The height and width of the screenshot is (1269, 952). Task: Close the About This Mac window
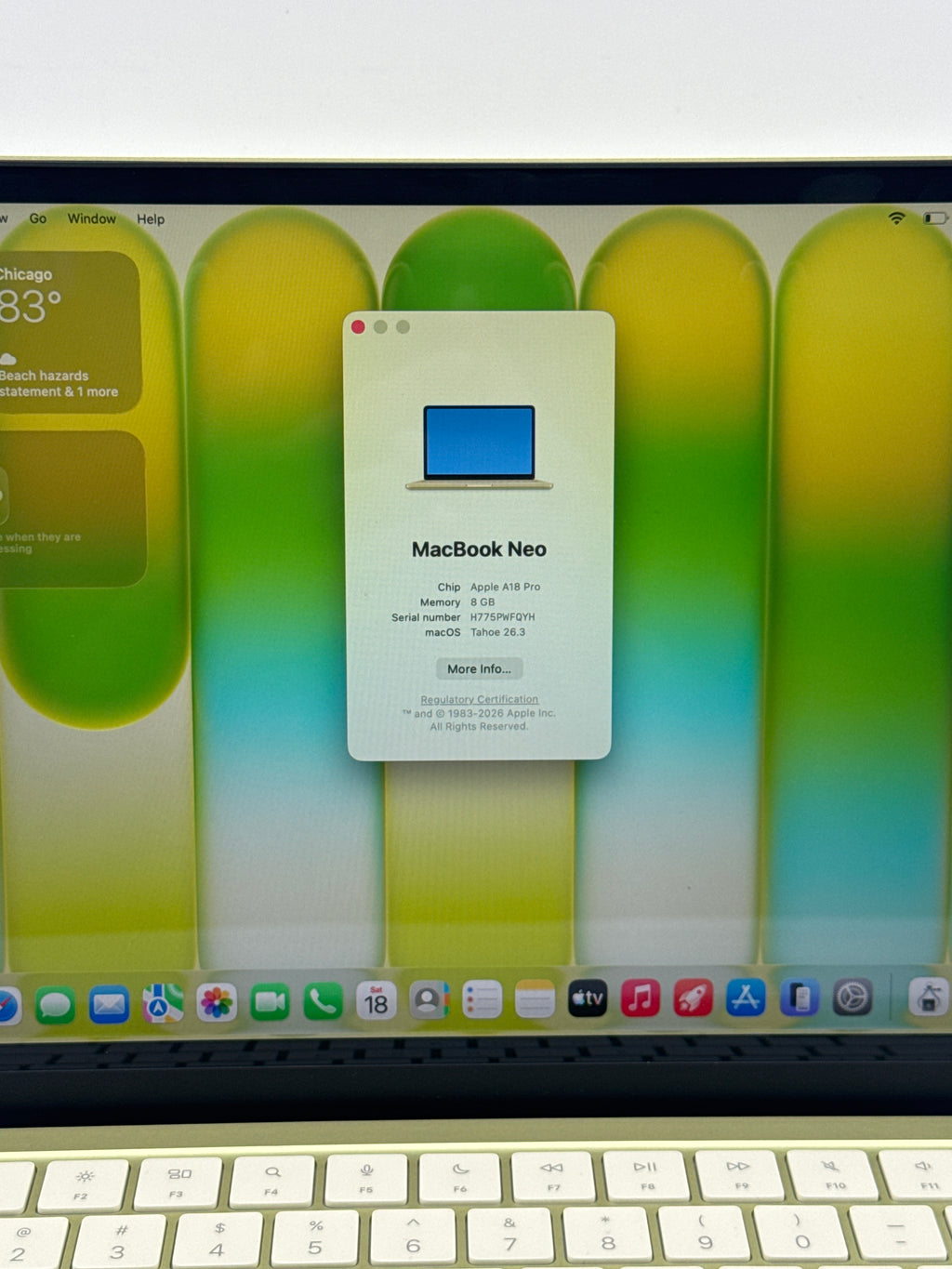[358, 326]
